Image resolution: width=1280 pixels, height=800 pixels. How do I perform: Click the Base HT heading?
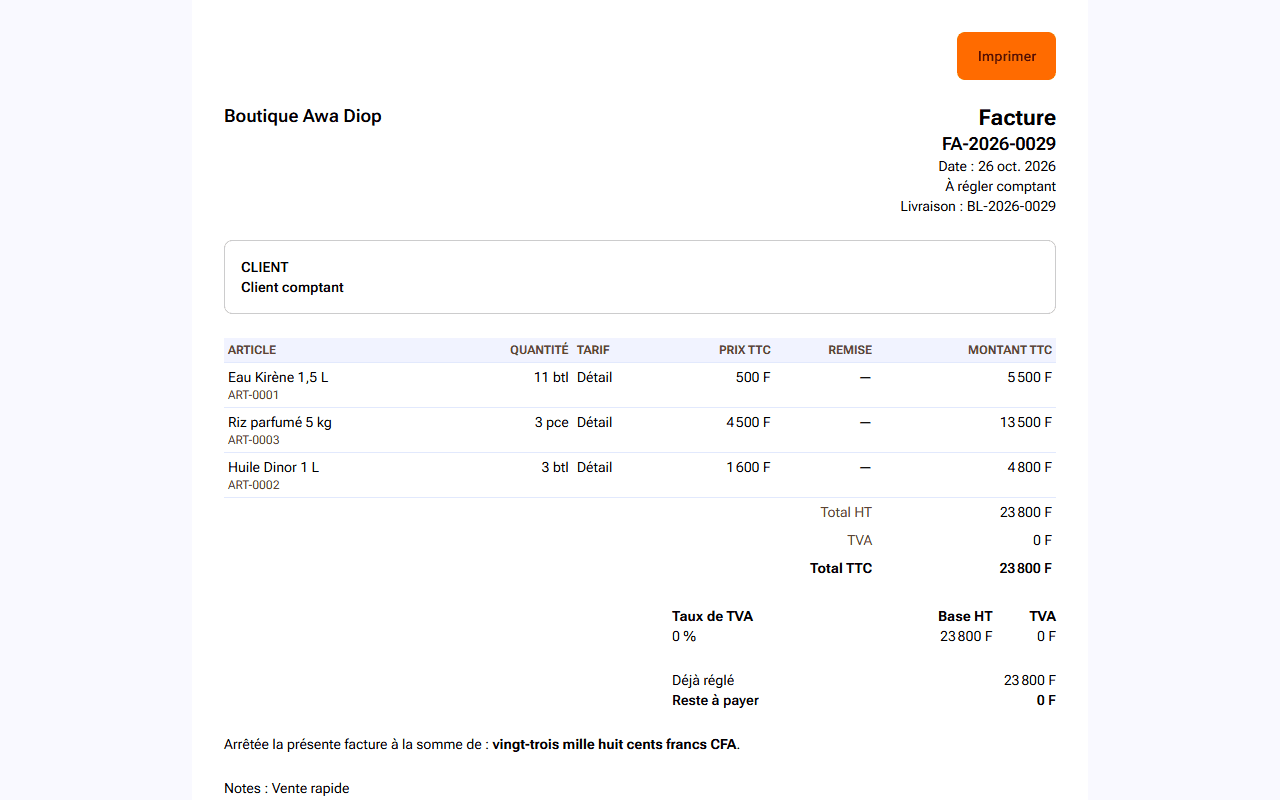(965, 616)
